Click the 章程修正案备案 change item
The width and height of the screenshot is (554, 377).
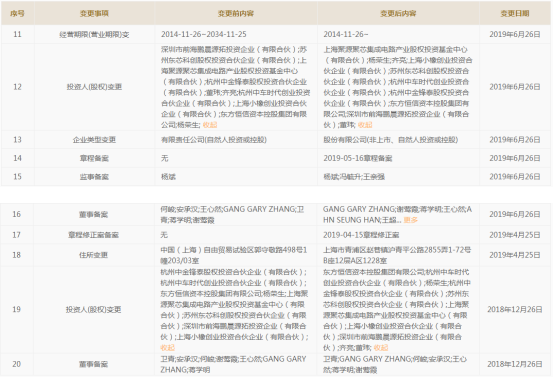click(x=93, y=235)
